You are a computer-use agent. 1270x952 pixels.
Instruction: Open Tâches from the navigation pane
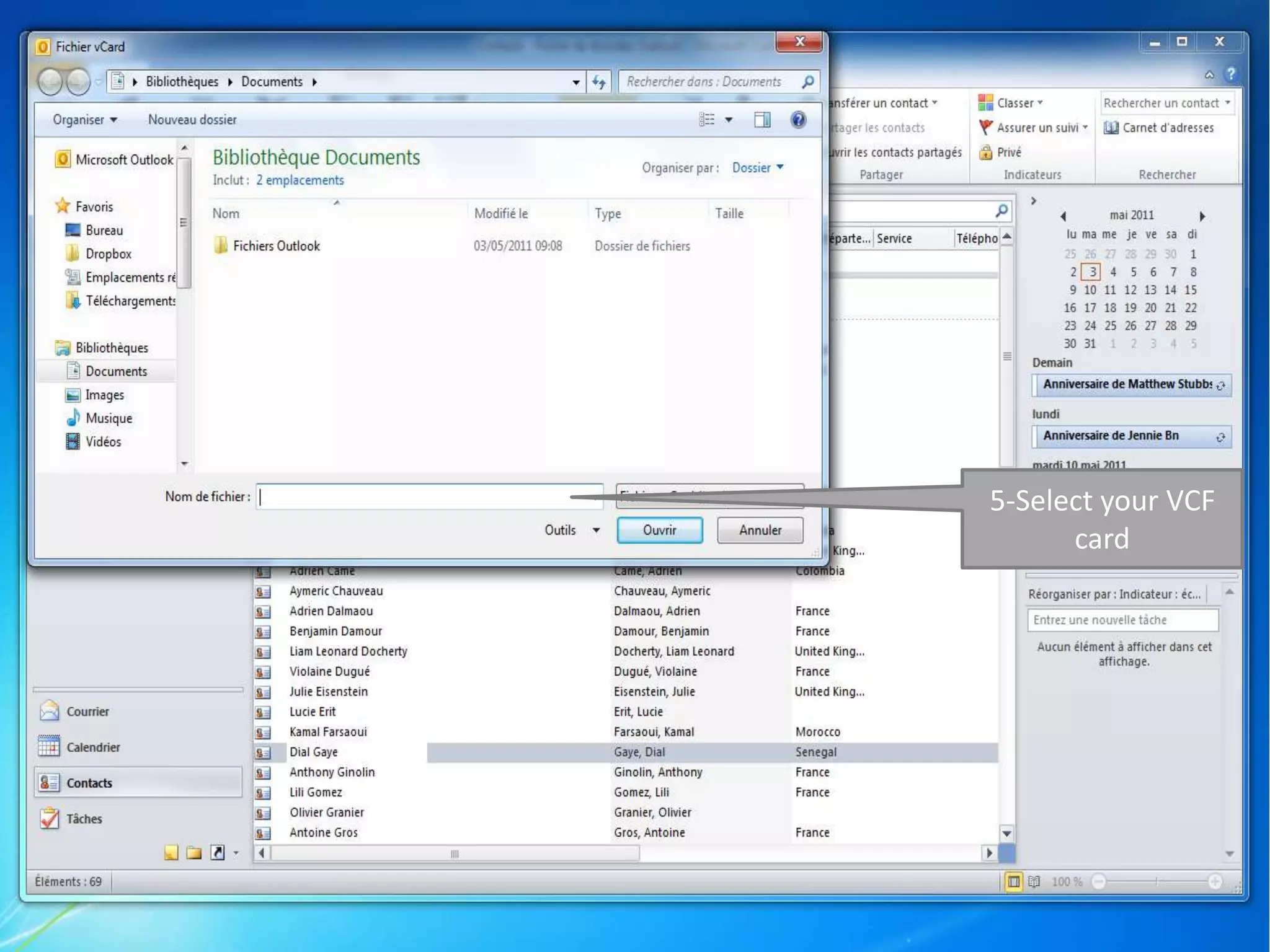pos(83,819)
